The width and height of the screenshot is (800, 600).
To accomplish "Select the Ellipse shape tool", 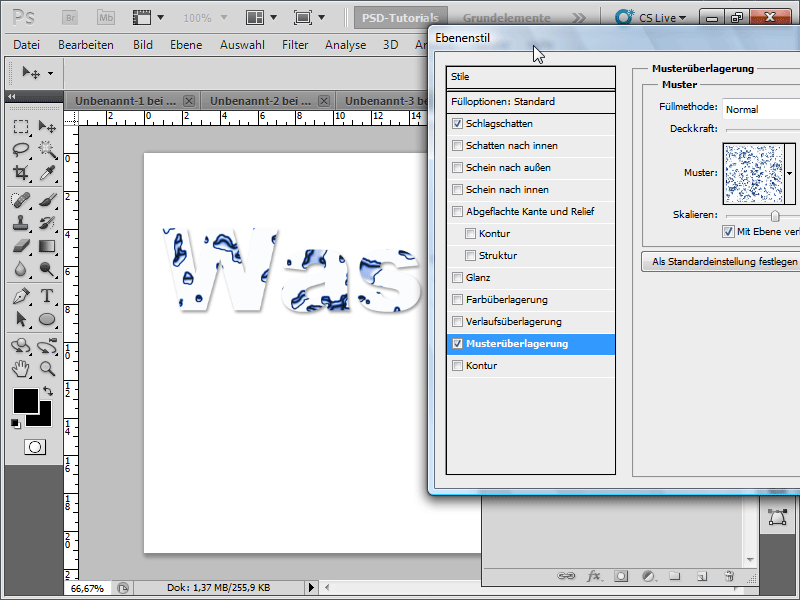I will point(47,319).
